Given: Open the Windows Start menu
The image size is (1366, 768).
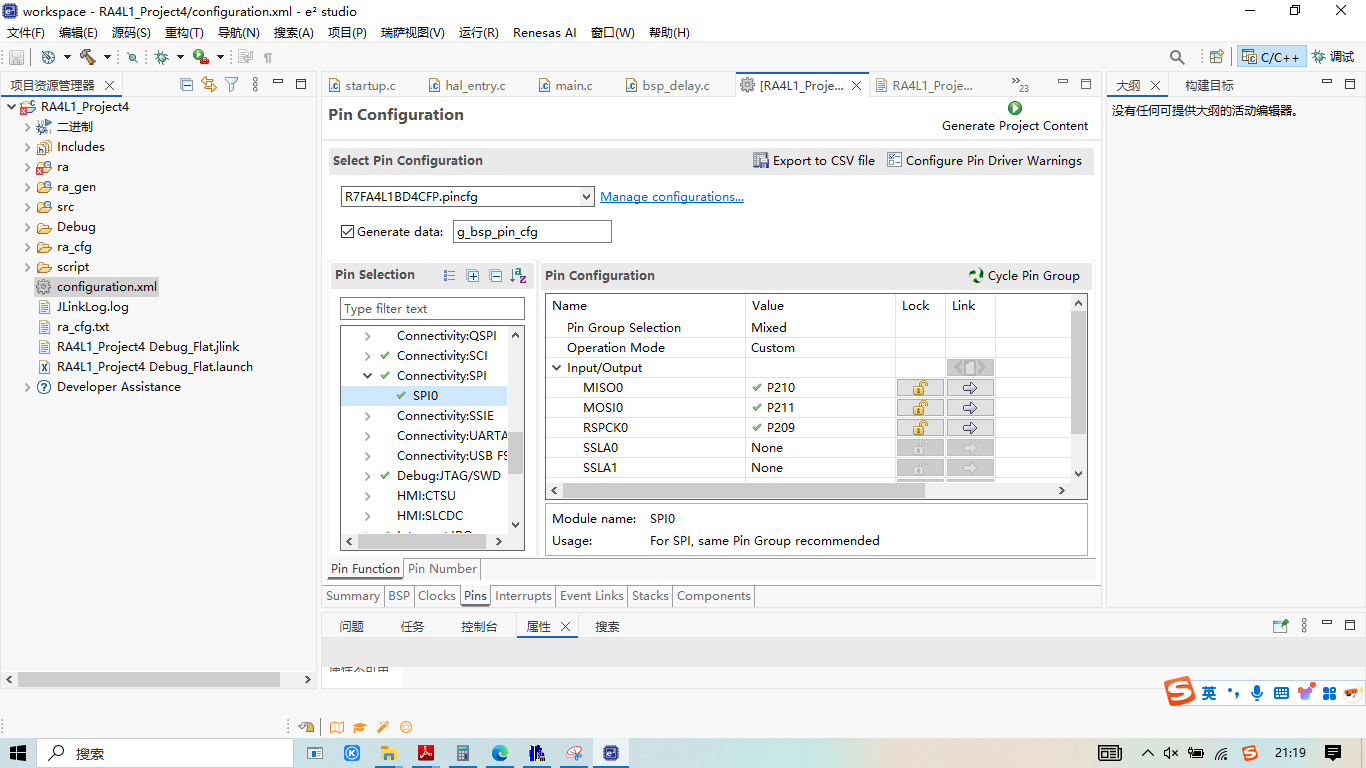Looking at the screenshot, I should coord(18,753).
